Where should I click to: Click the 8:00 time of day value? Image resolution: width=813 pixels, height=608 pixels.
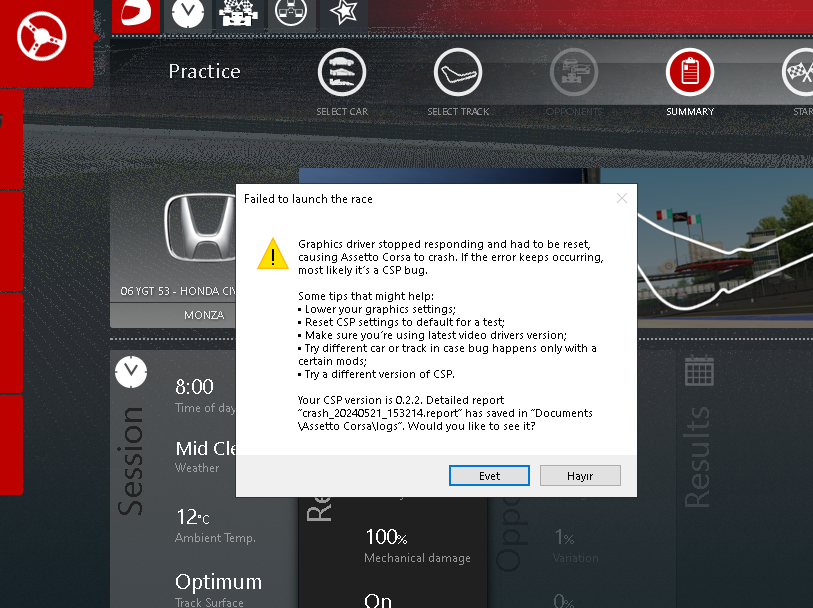194,387
